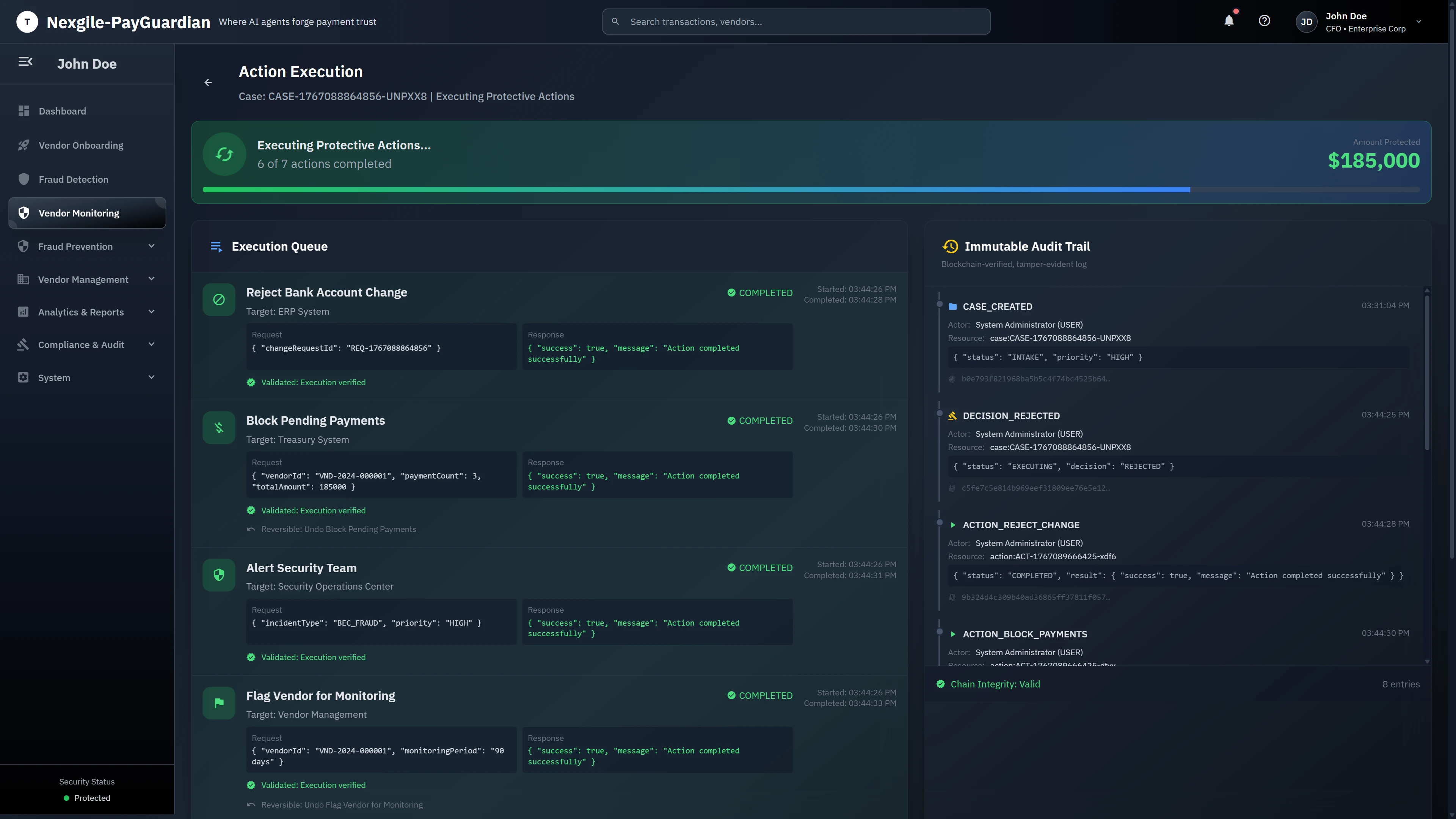Click the help question mark icon
Screen dimensions: 1456x819
[1265, 21]
